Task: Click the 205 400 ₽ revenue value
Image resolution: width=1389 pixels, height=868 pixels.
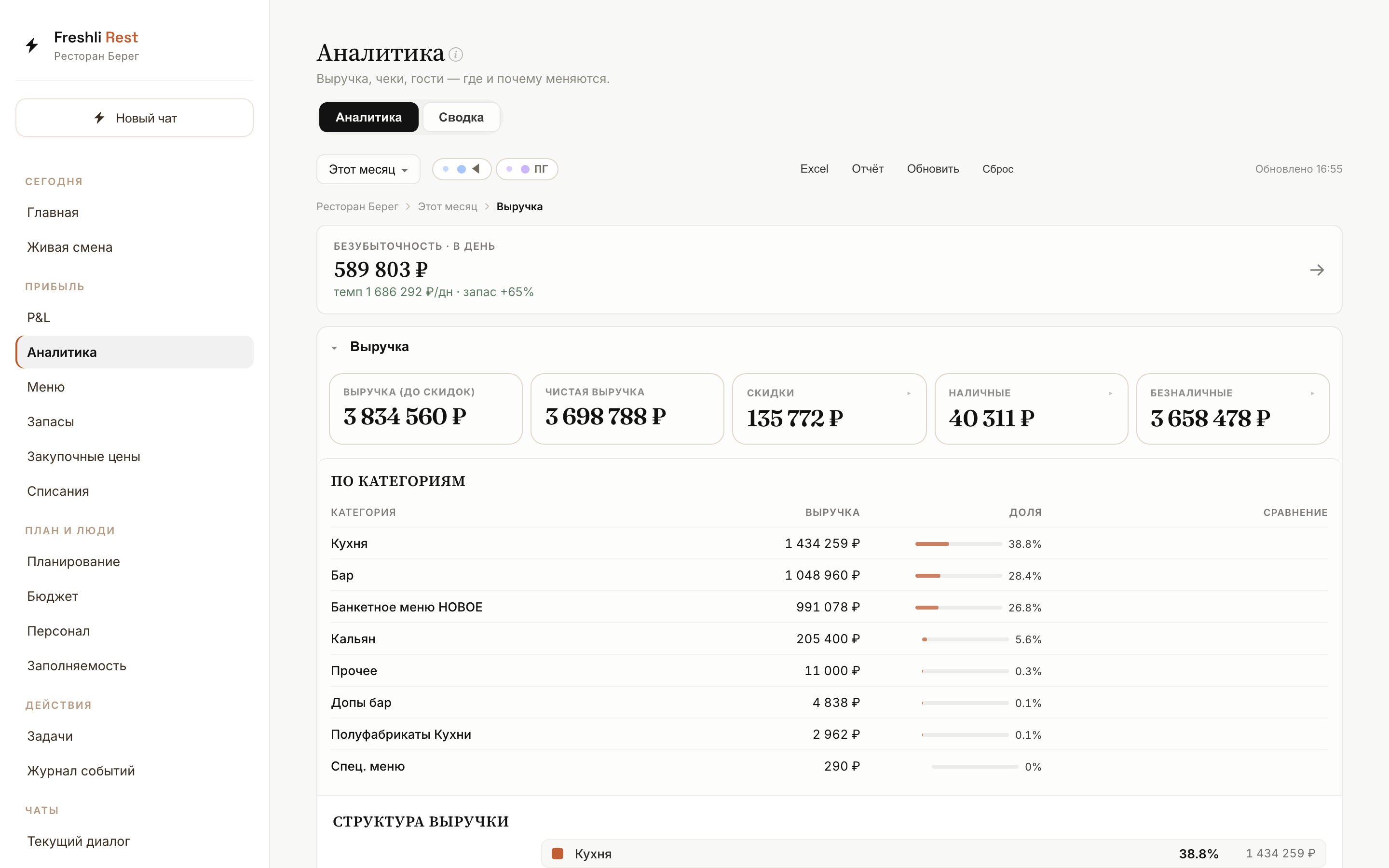Action: click(x=828, y=639)
